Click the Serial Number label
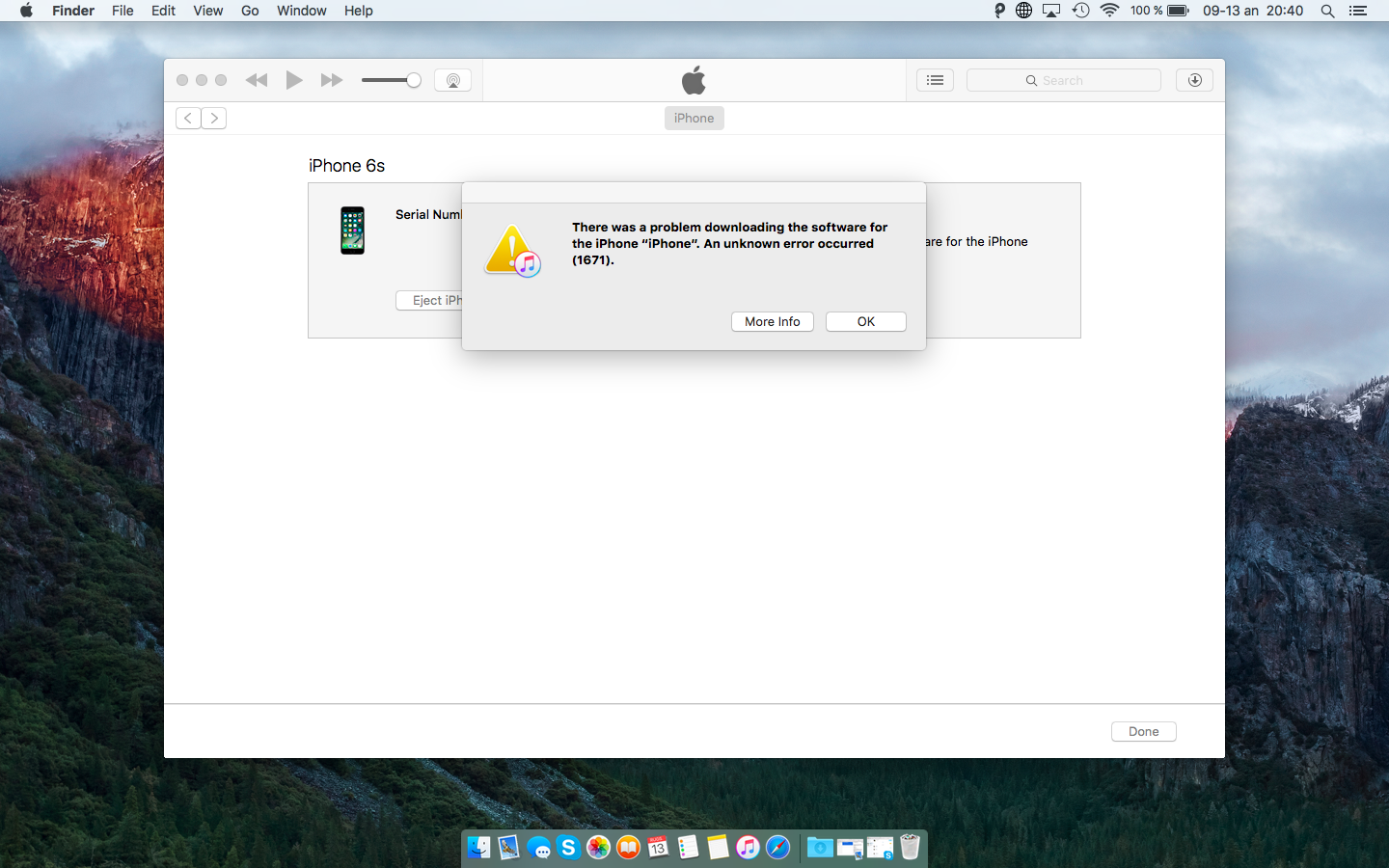Screen dimensions: 1389x868 [x=428, y=214]
